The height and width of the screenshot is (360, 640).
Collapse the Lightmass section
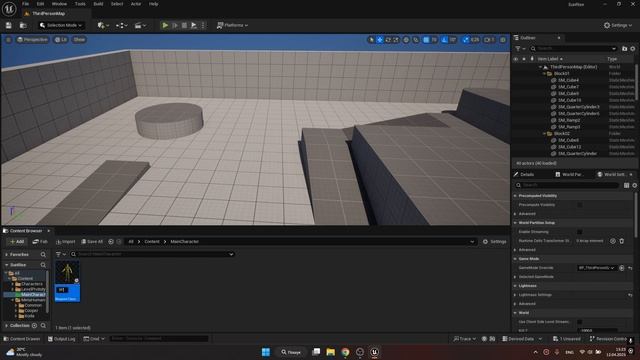pos(516,286)
